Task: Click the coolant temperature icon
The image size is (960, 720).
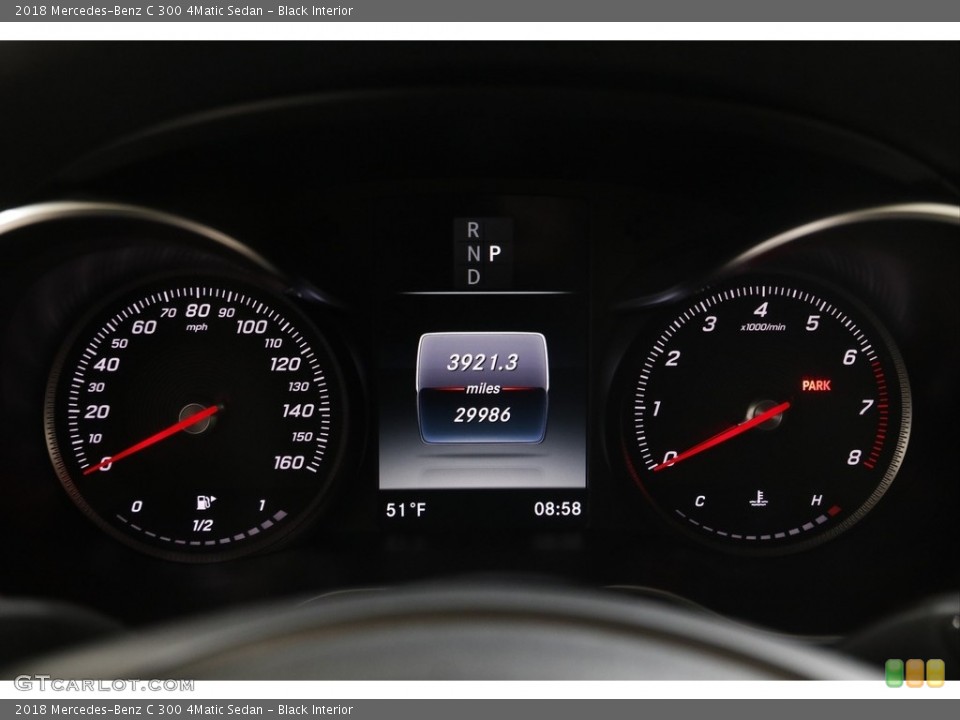Action: (x=759, y=499)
